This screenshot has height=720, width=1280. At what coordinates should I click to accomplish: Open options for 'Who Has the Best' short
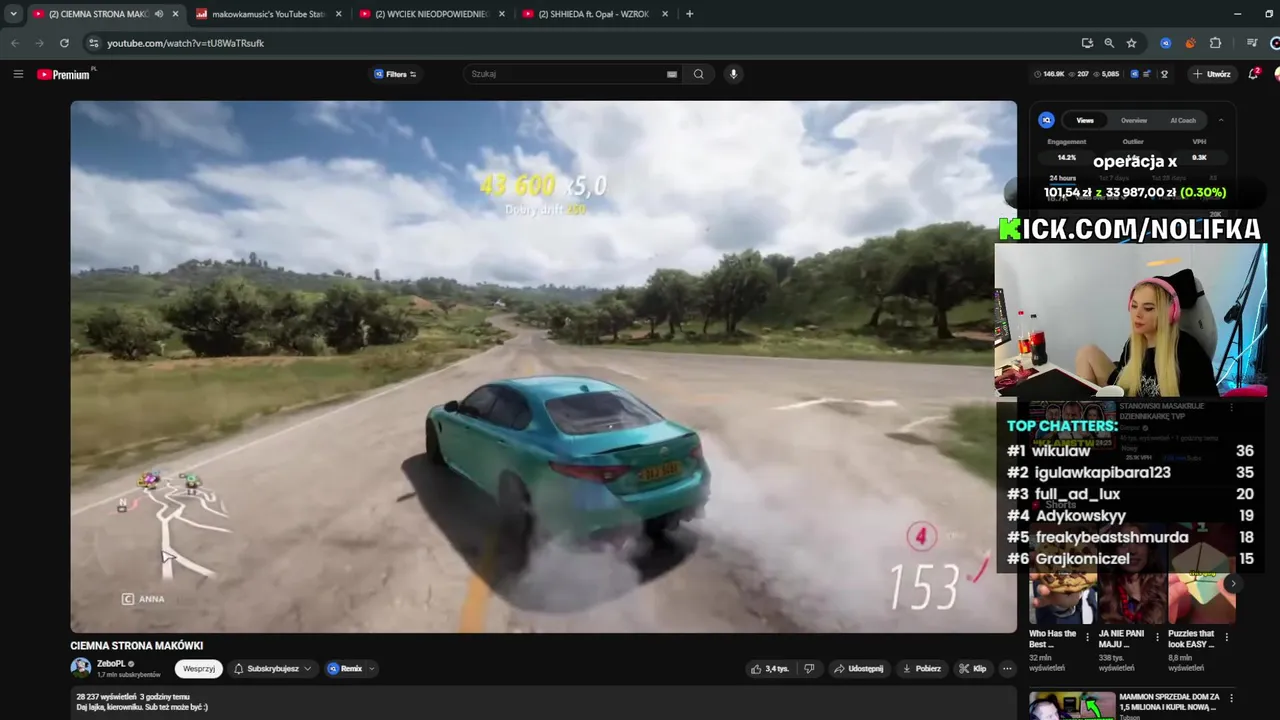coord(1087,637)
